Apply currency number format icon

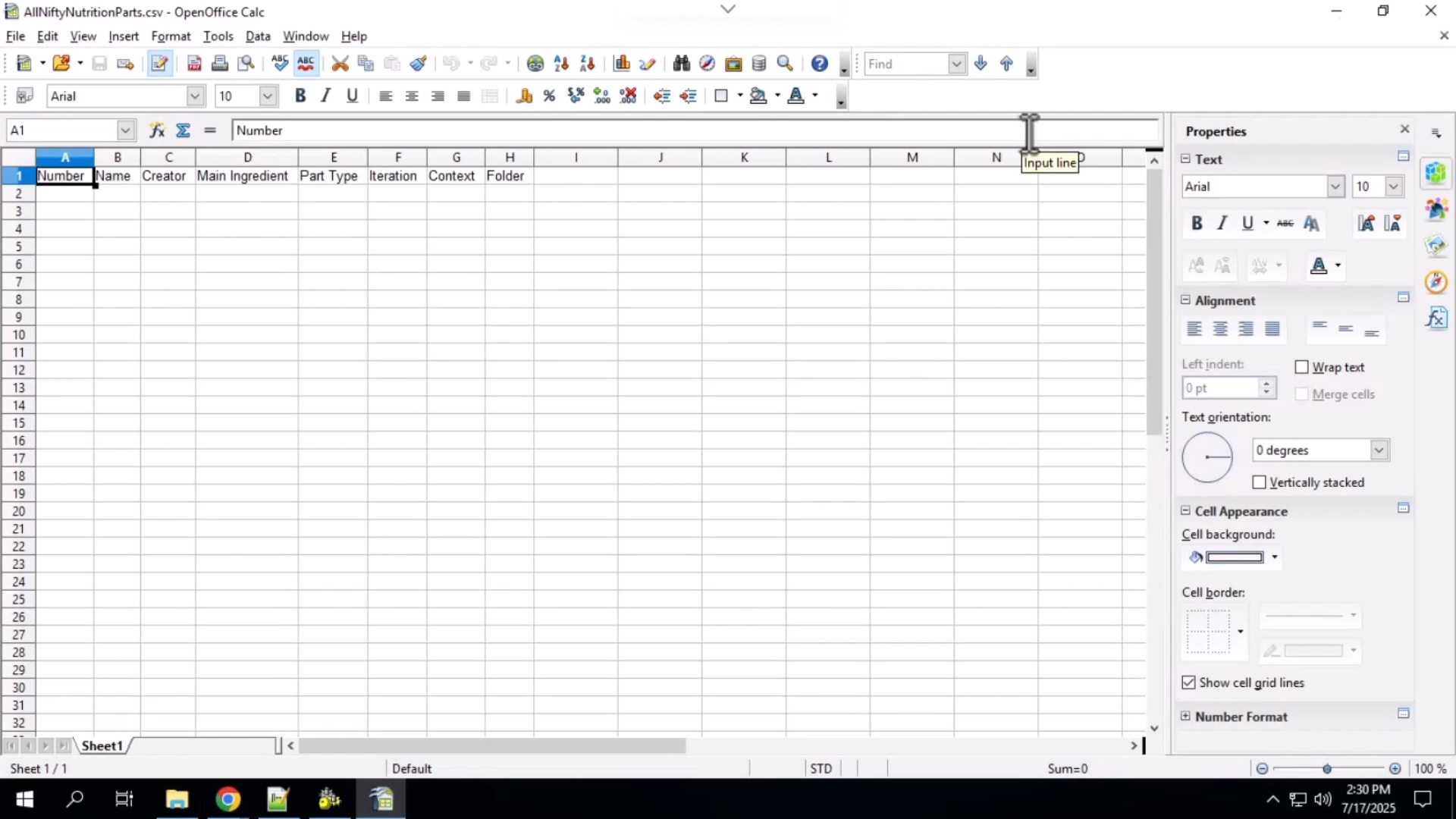[x=524, y=96]
